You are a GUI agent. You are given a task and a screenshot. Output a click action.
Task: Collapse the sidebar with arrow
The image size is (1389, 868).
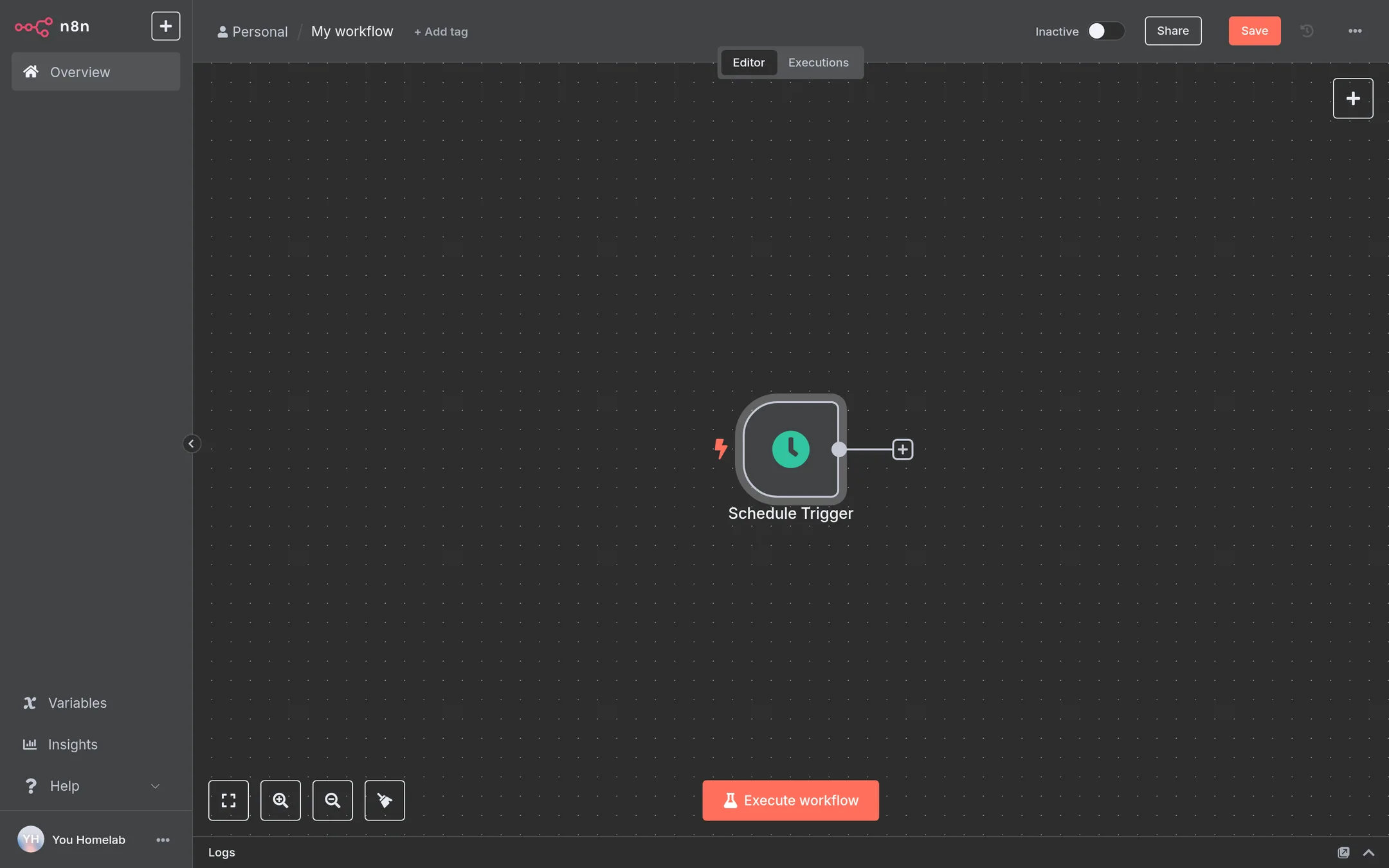click(x=191, y=444)
